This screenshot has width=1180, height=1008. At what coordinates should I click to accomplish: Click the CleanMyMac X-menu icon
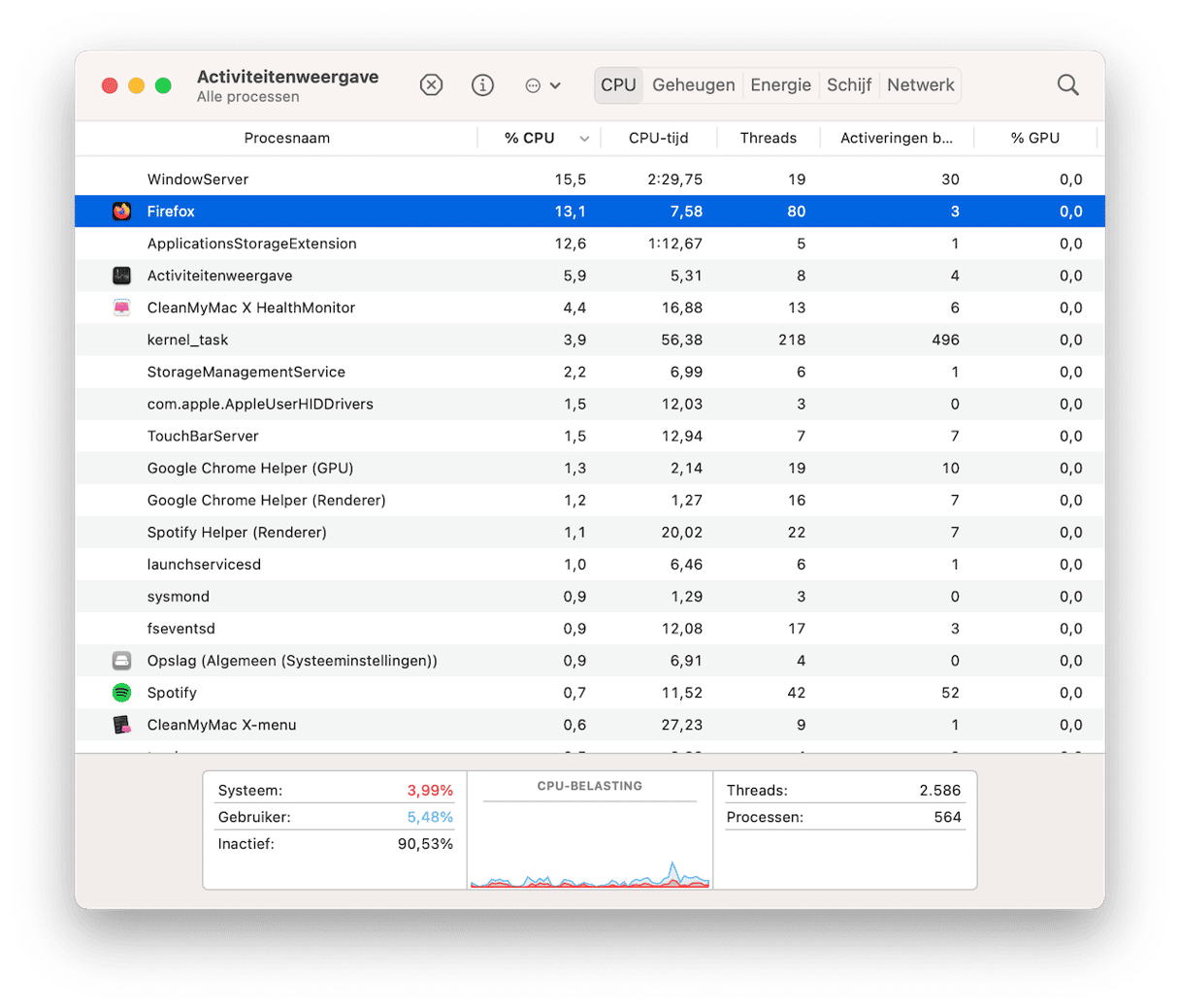[x=121, y=725]
